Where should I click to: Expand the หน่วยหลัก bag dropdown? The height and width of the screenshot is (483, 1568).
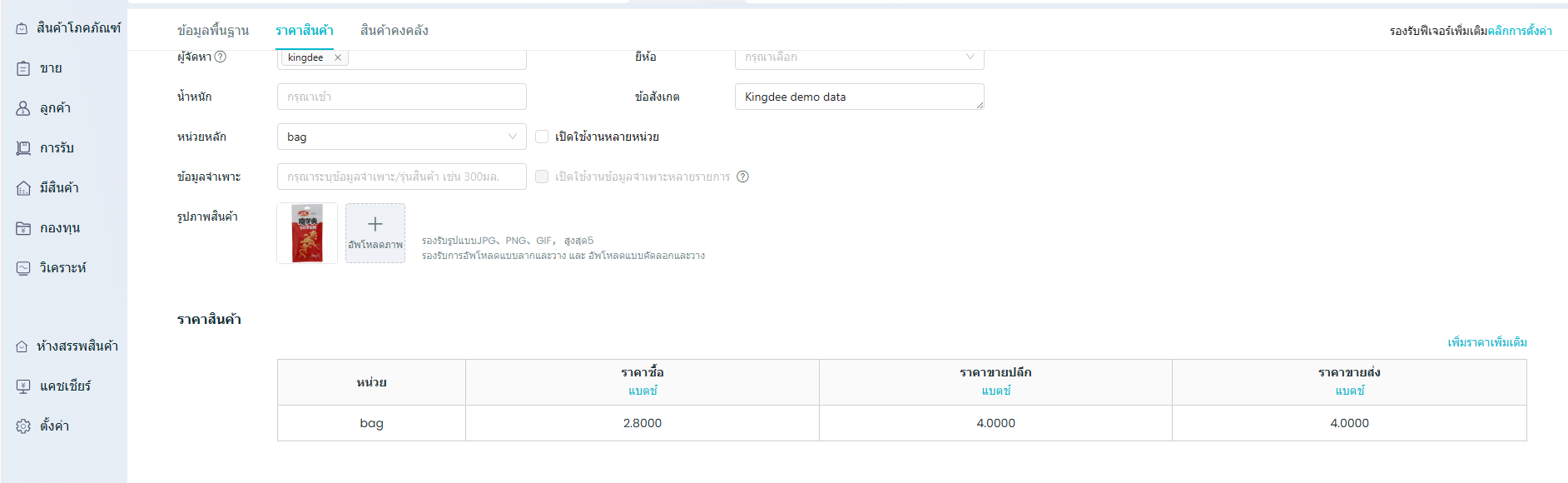401,137
